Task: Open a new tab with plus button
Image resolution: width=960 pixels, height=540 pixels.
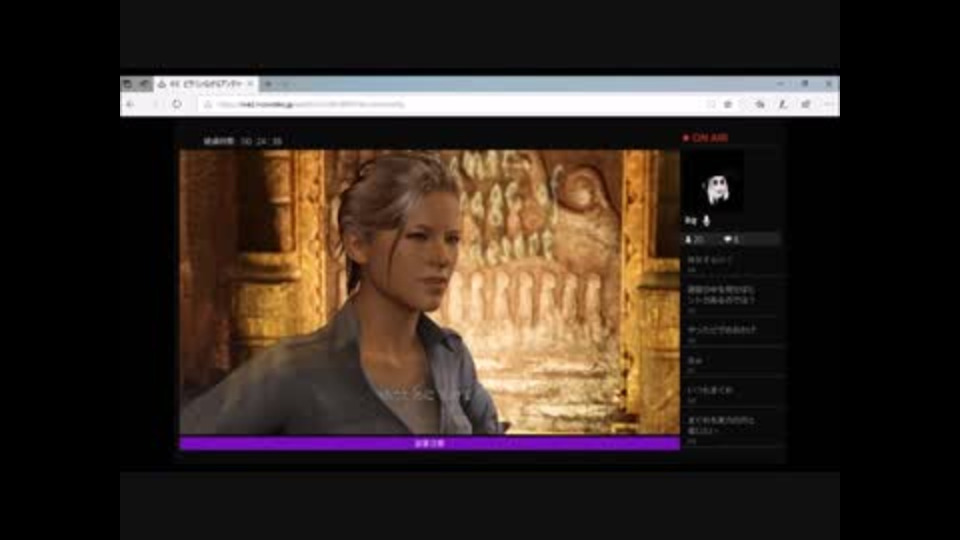Action: point(268,84)
